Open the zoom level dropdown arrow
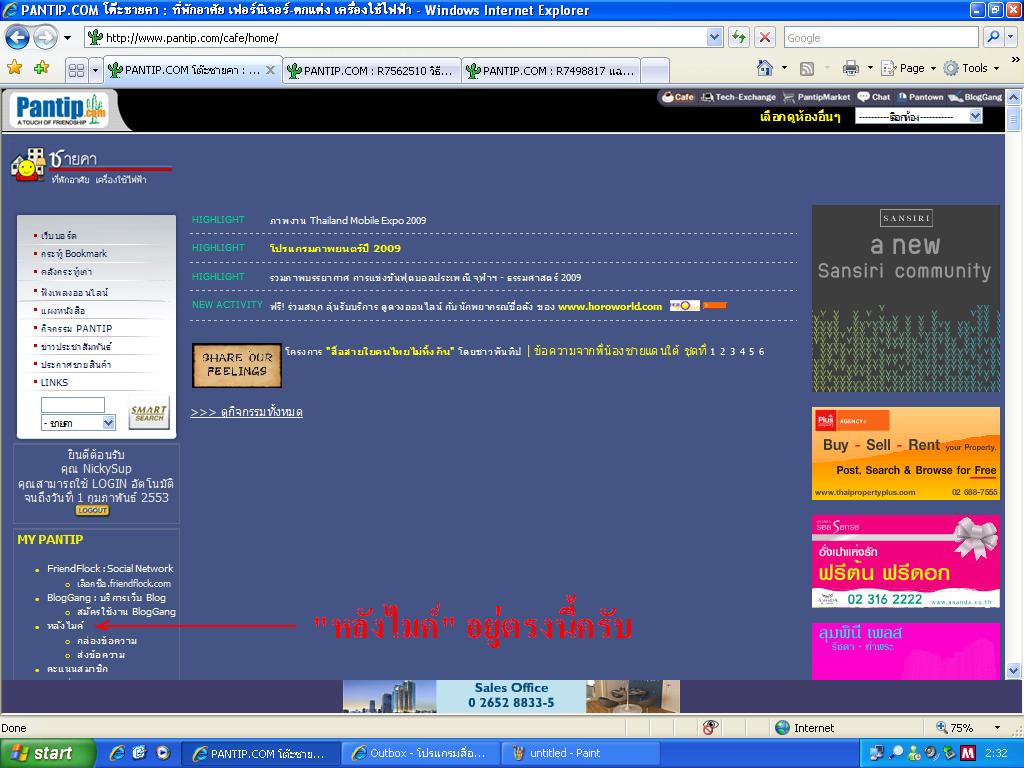 click(x=997, y=728)
